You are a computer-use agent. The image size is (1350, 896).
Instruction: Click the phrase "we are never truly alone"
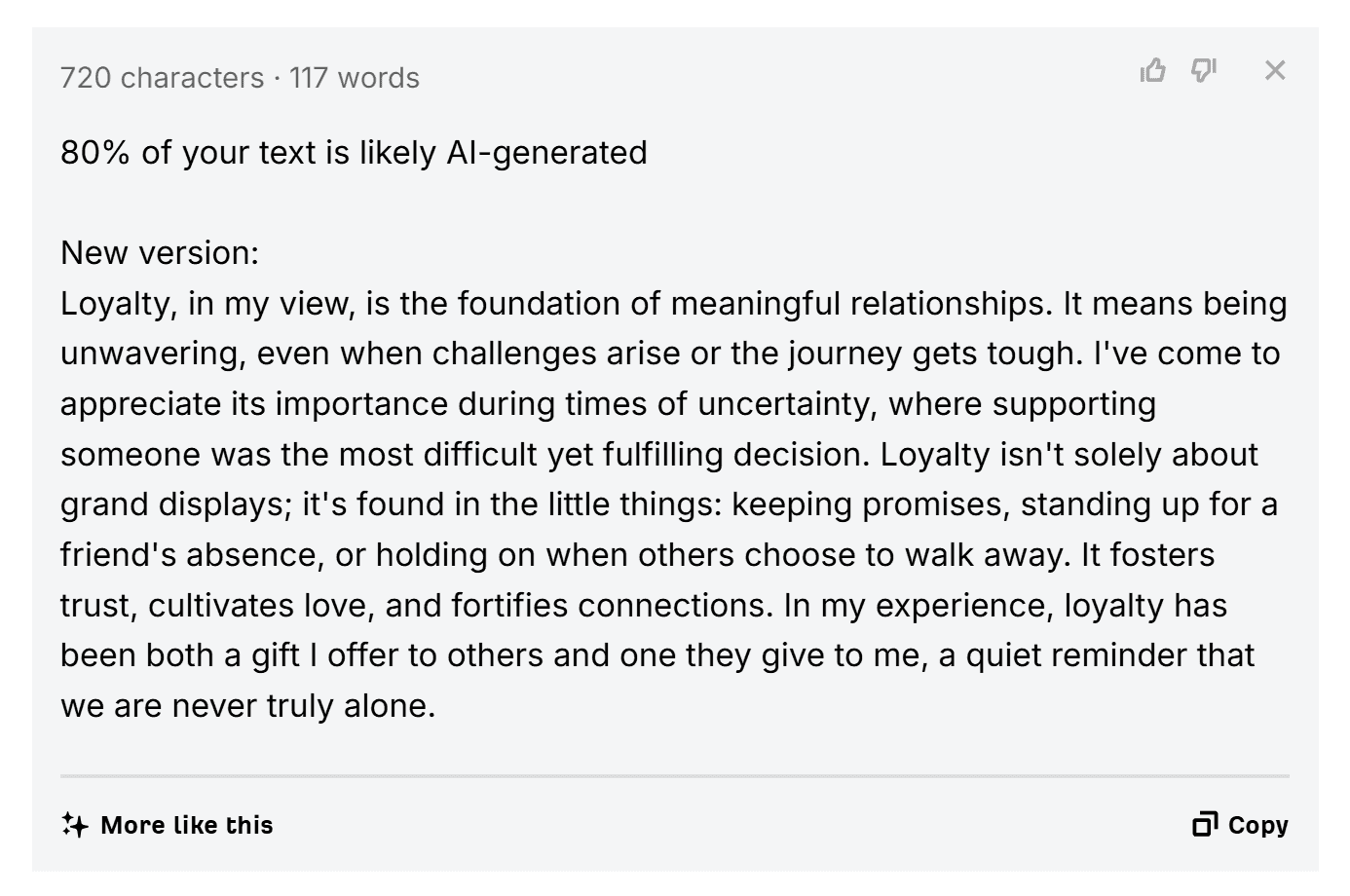coord(247,706)
